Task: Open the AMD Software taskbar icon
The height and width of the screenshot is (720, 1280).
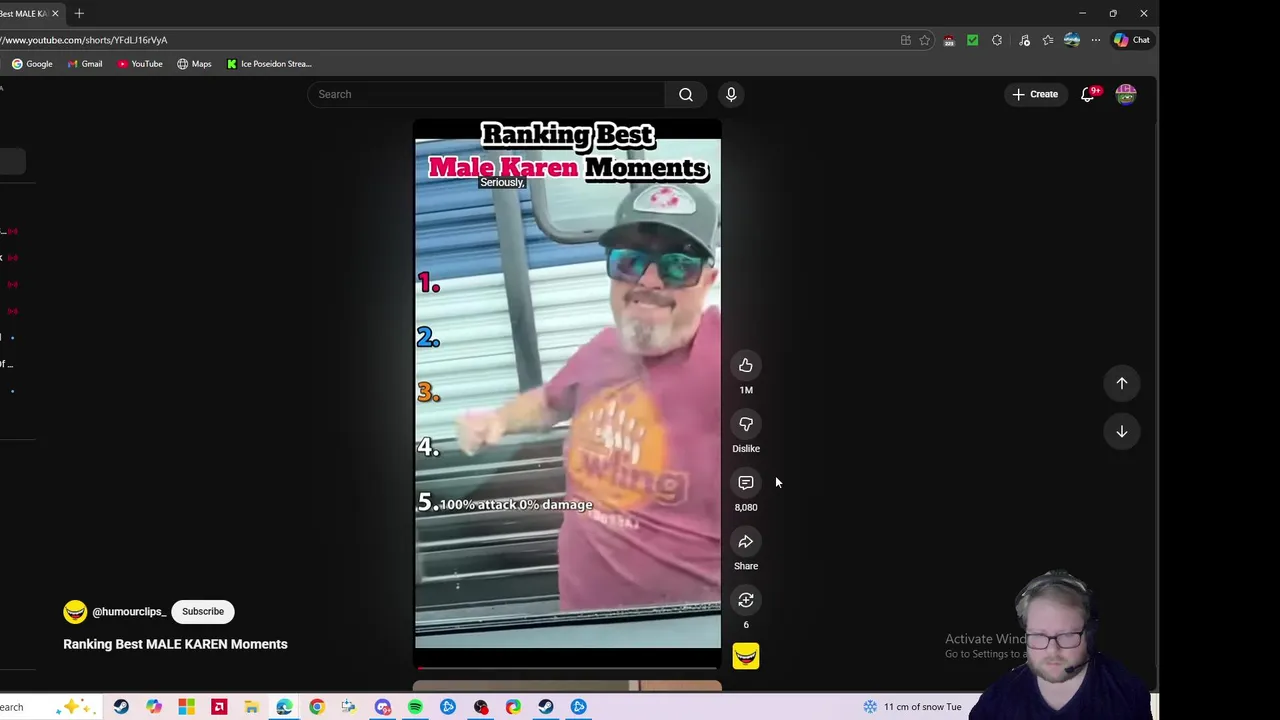Action: click(219, 707)
